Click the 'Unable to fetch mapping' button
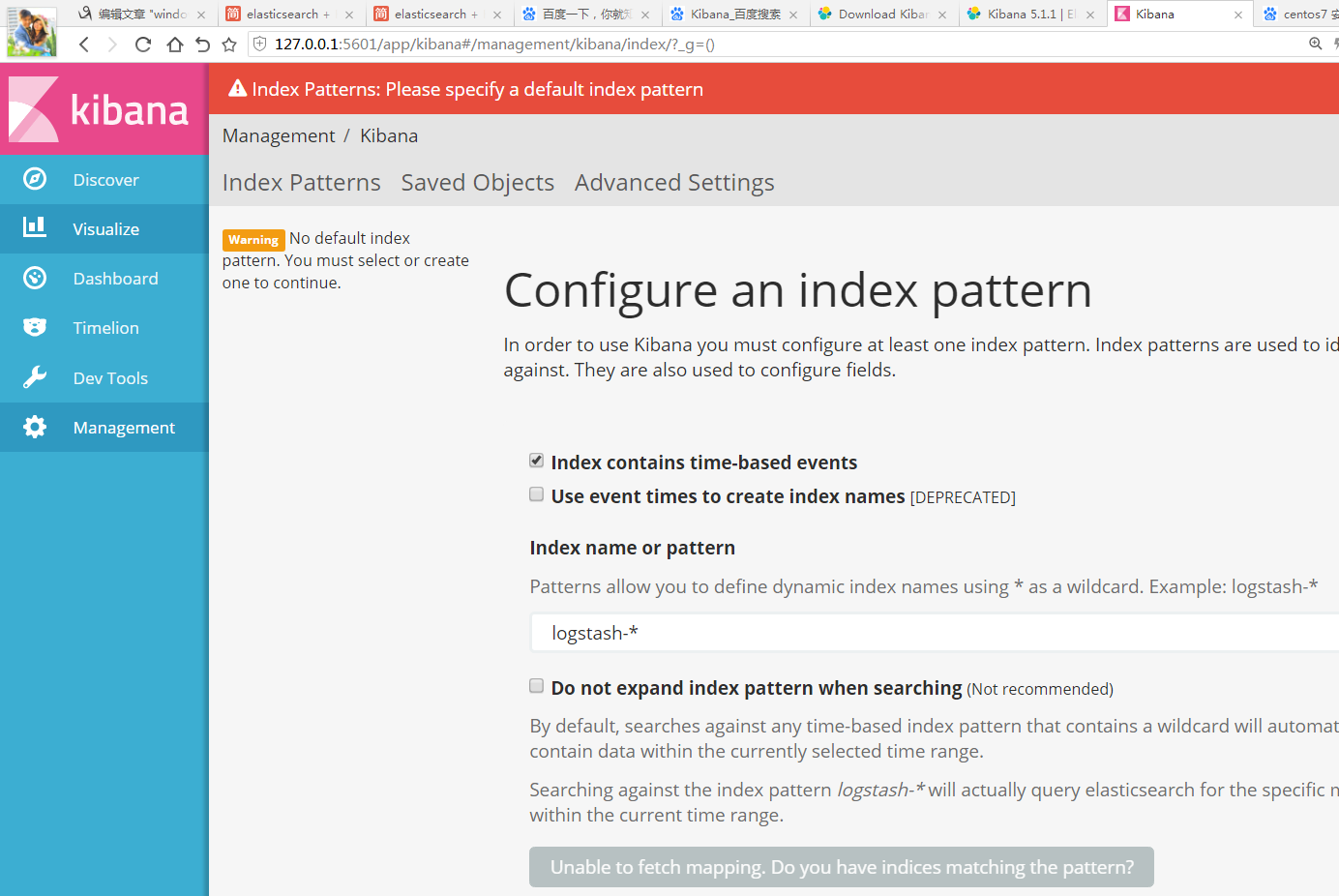 pyautogui.click(x=842, y=867)
